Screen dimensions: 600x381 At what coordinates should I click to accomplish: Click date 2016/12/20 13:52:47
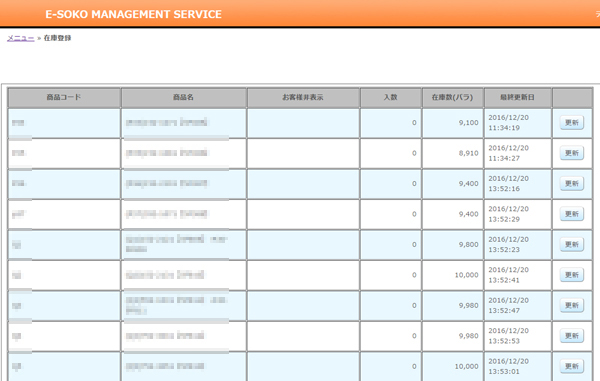pyautogui.click(x=509, y=305)
